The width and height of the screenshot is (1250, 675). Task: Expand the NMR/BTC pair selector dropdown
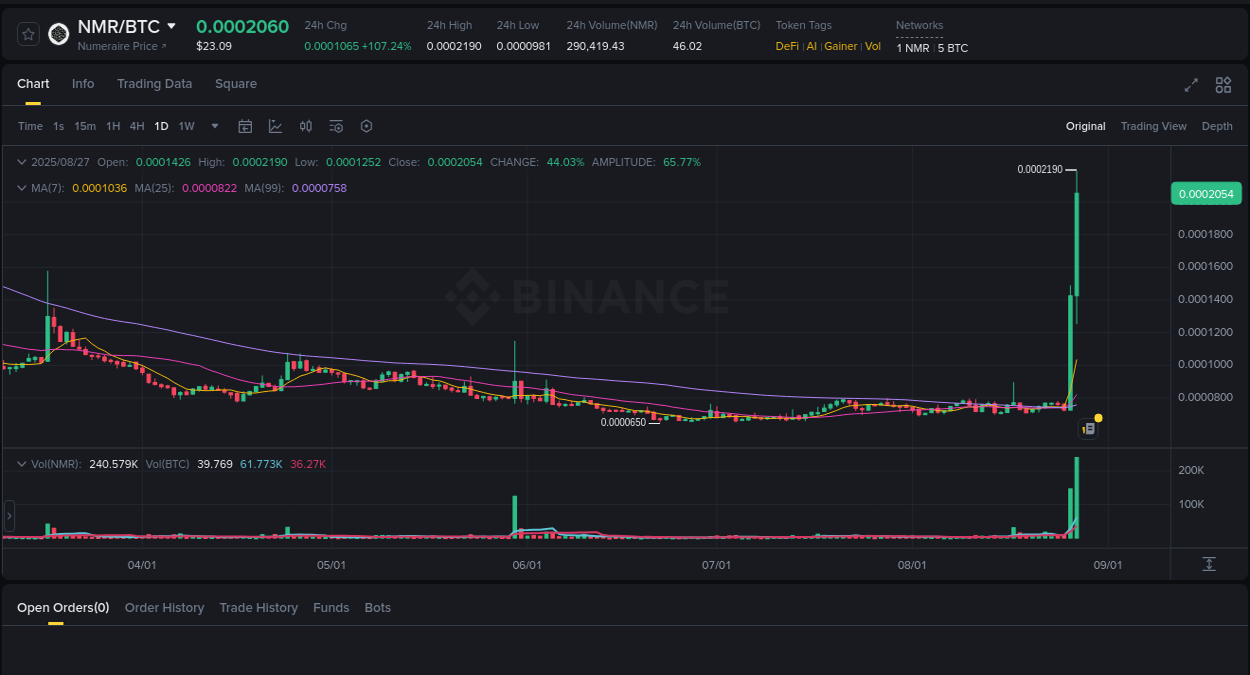coord(172,27)
